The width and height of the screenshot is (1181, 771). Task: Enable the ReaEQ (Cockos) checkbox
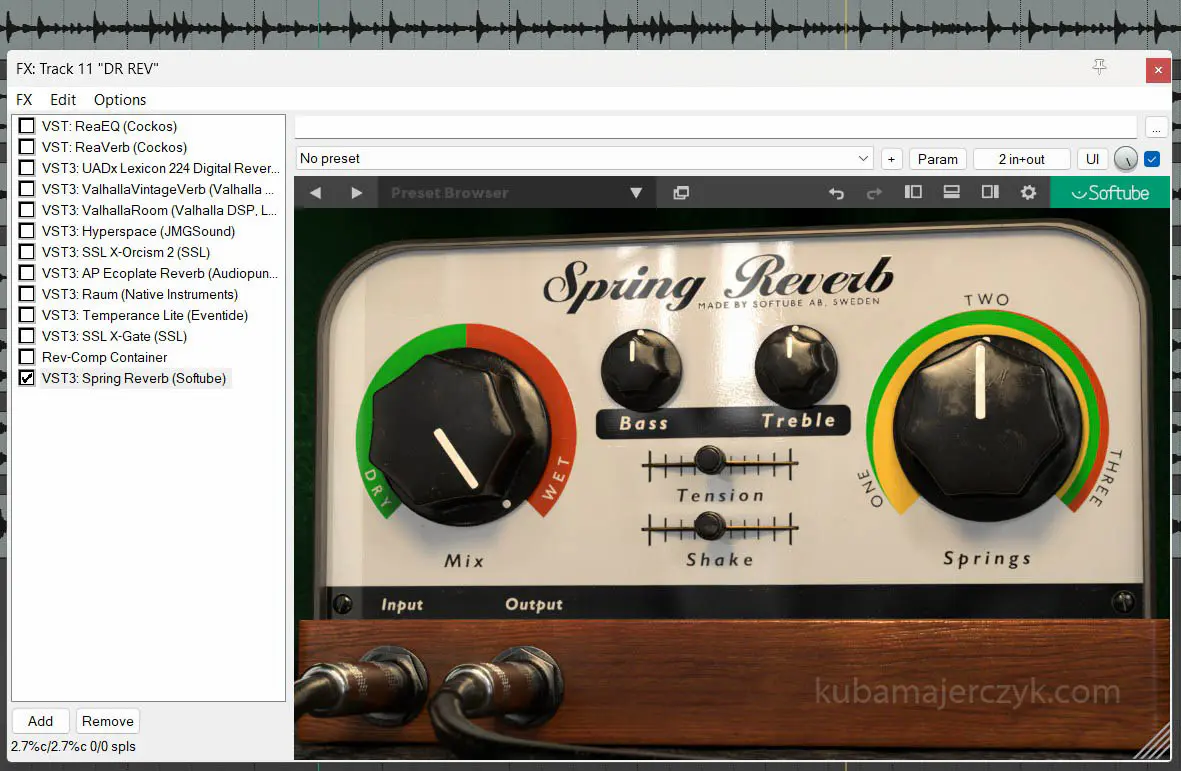pyautogui.click(x=27, y=126)
